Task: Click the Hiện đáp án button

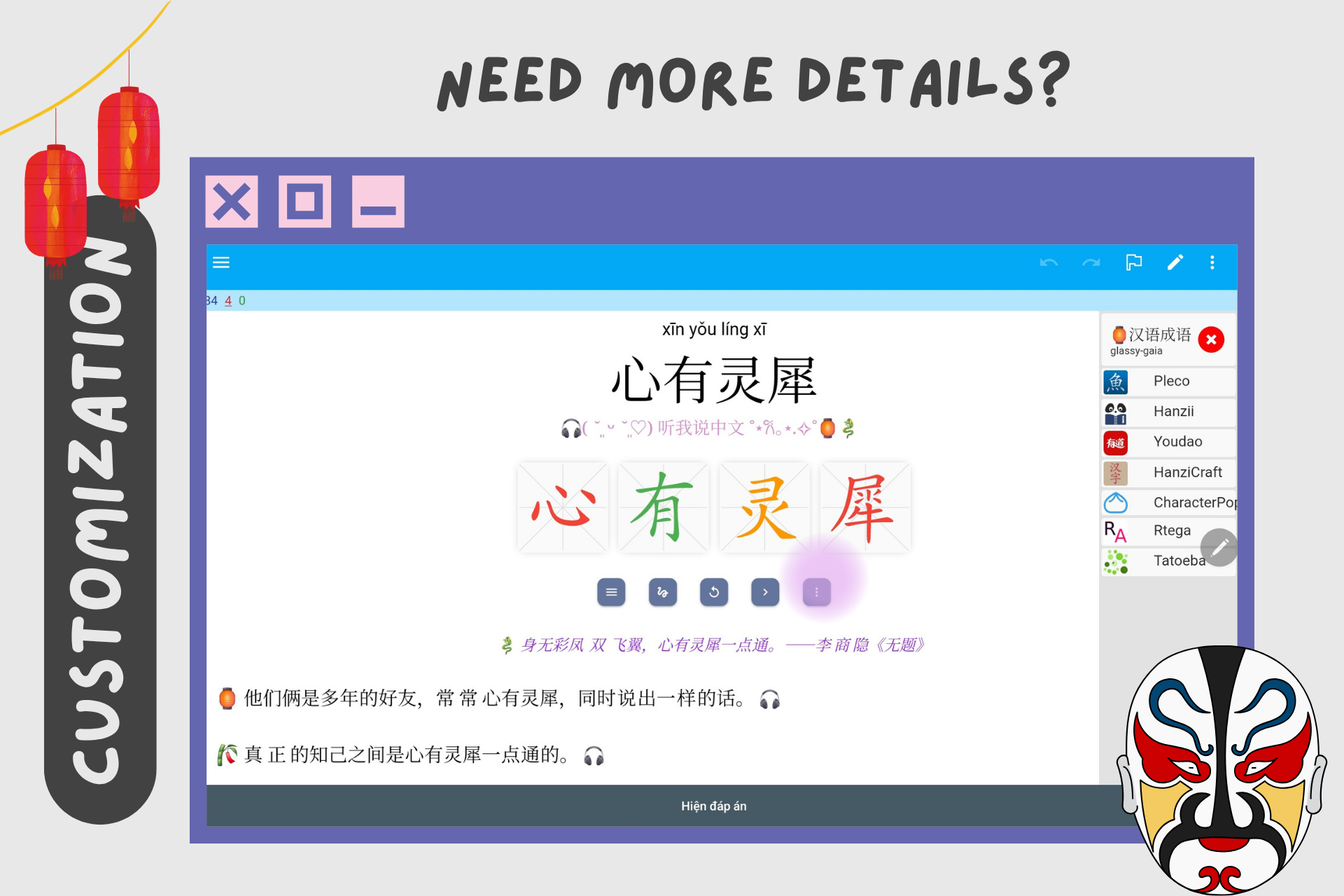Action: pos(713,806)
